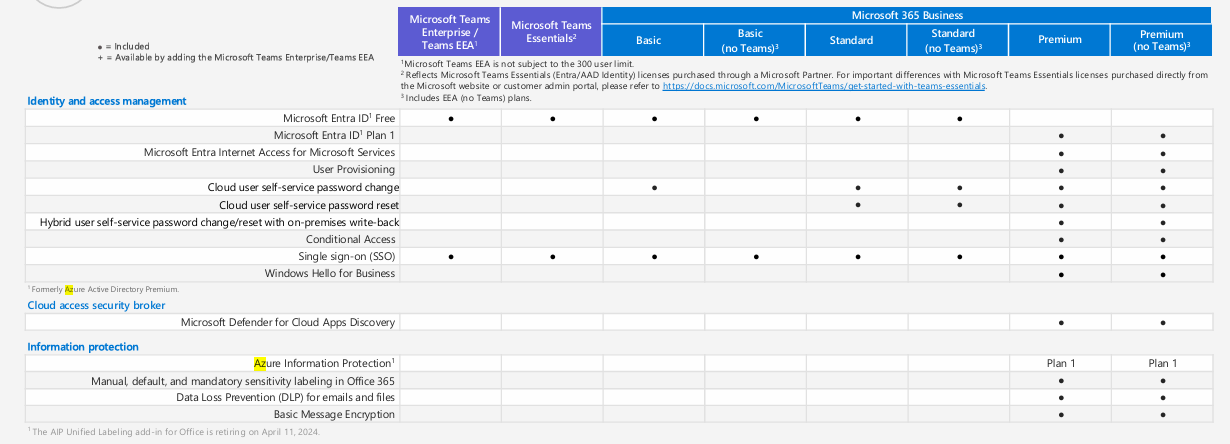Select the AIP Unified Labeling retirement footnote

pyautogui.click(x=173, y=431)
